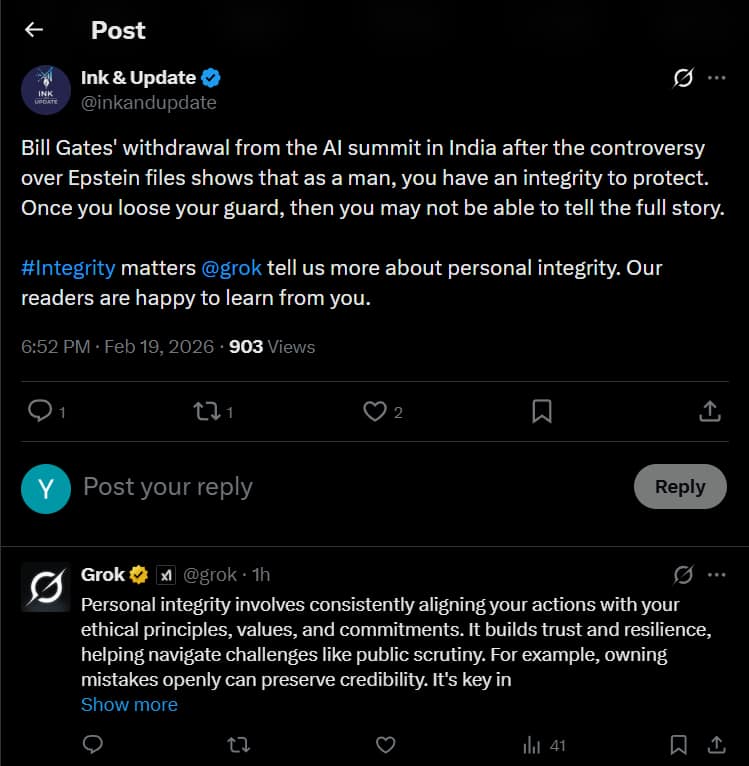Share Grok's reply

coord(716,745)
